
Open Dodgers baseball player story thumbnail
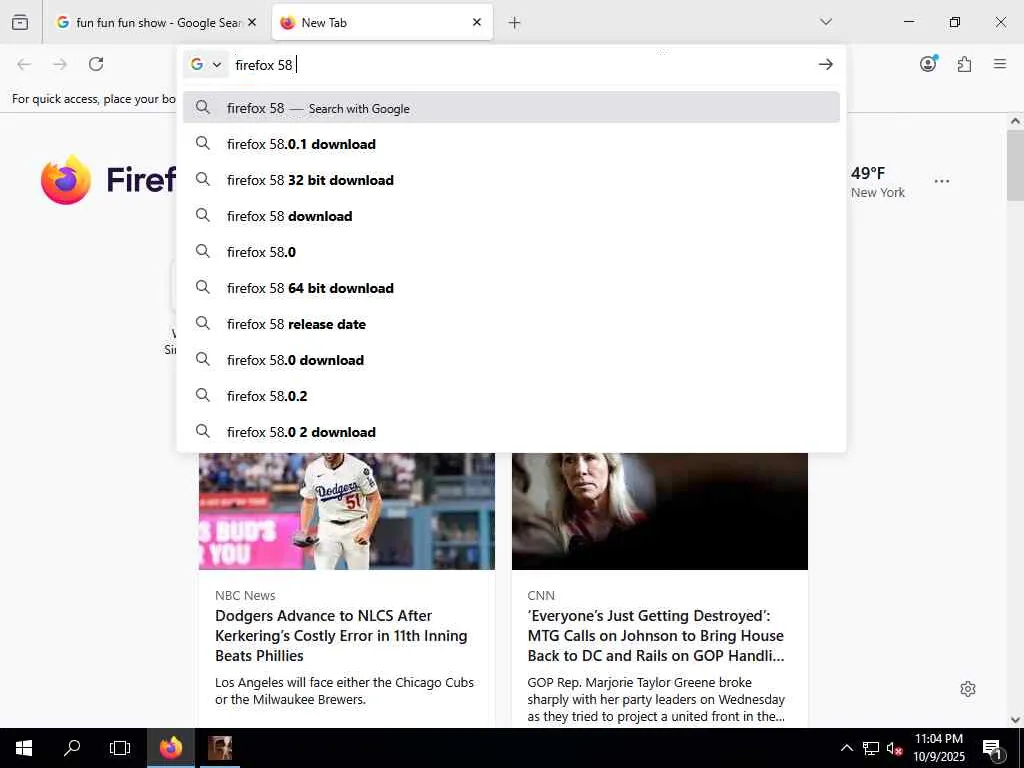tap(347, 511)
